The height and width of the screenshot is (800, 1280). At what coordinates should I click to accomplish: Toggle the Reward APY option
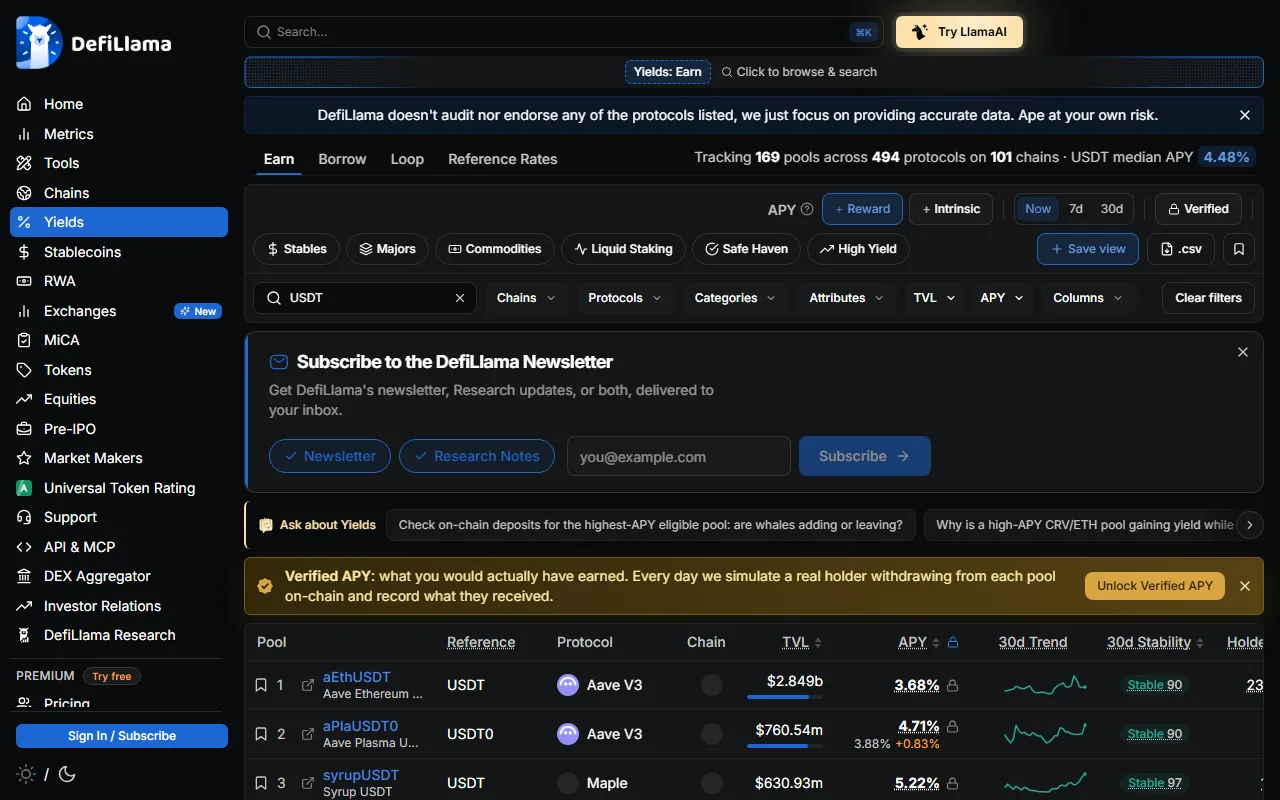point(862,209)
